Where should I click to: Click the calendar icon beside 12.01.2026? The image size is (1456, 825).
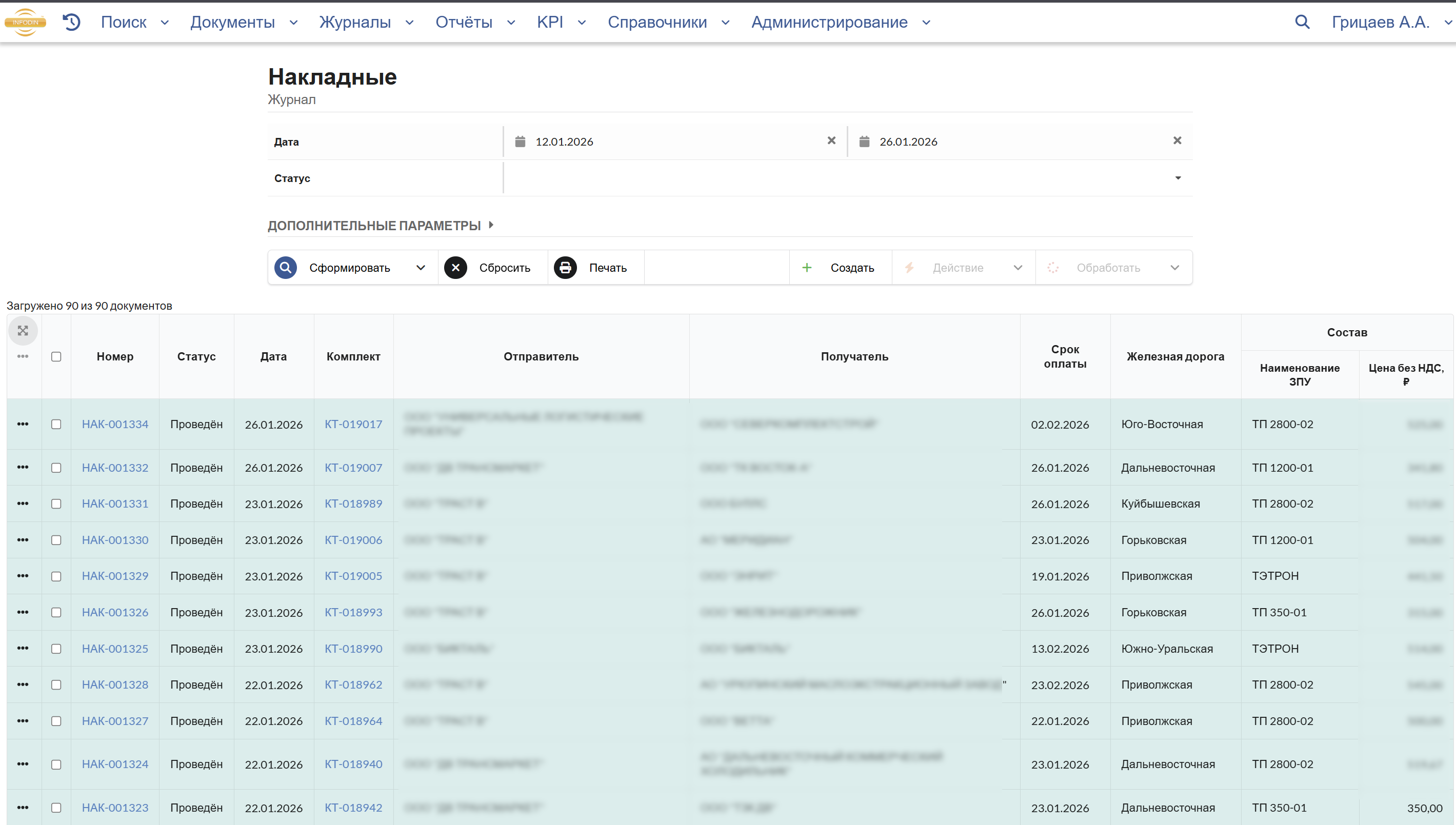(x=520, y=141)
